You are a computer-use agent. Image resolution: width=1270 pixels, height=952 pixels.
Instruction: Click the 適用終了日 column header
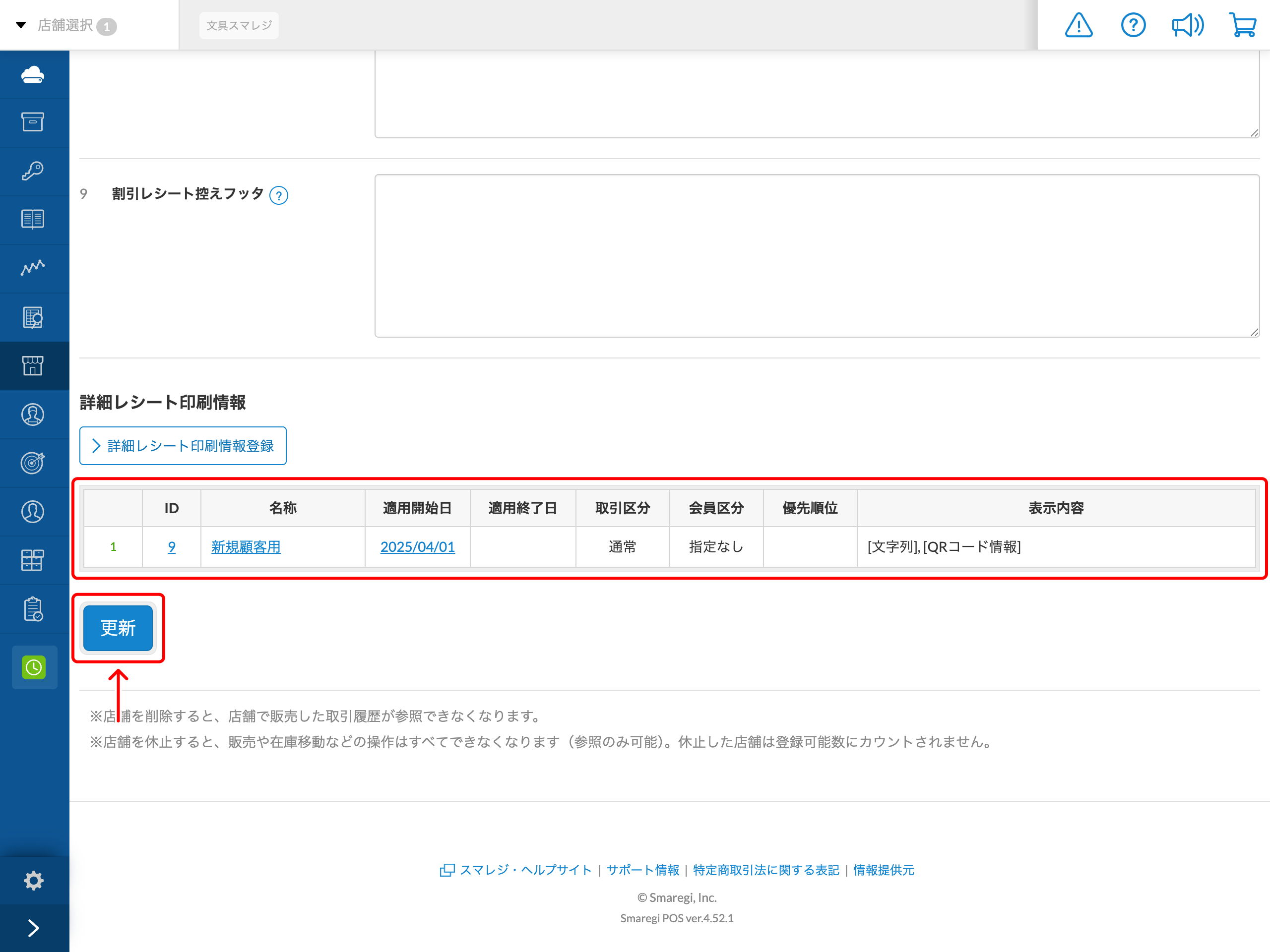click(522, 508)
